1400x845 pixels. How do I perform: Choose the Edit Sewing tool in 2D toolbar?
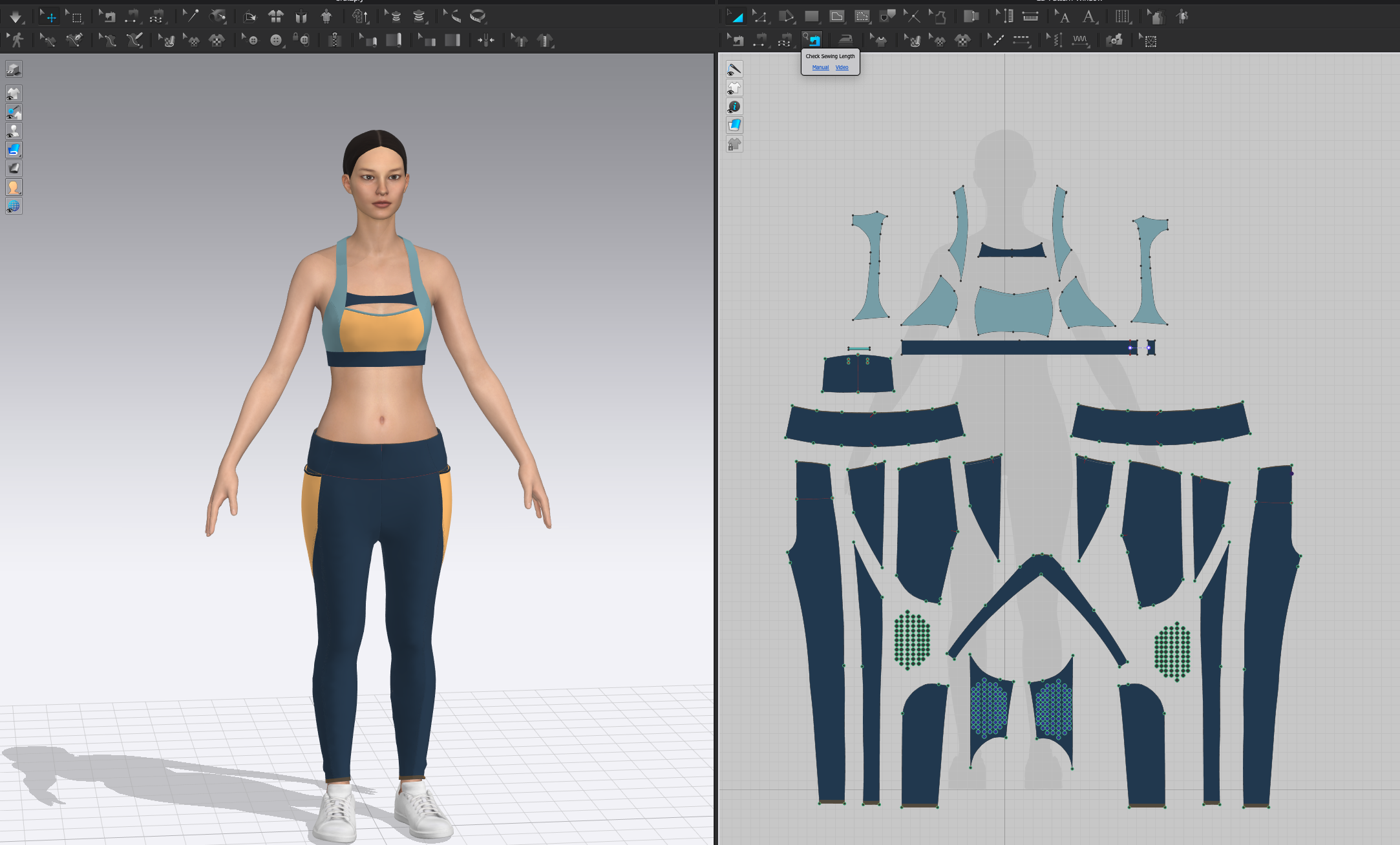click(735, 40)
